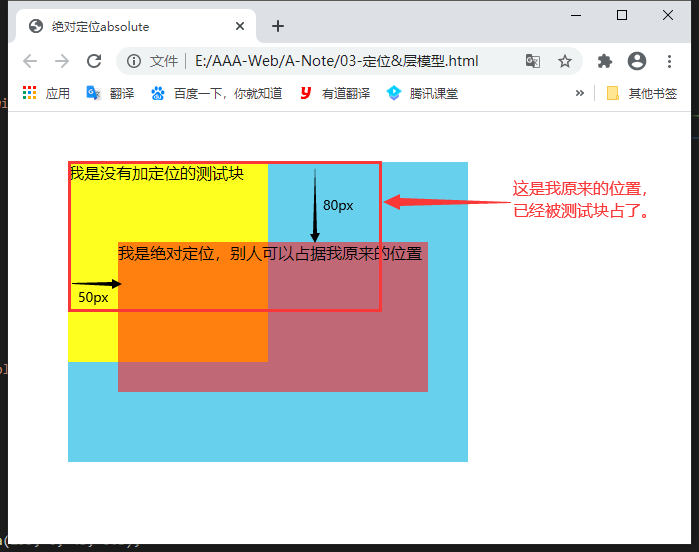Open the 其他书签 folder
The height and width of the screenshot is (552, 699).
(641, 93)
